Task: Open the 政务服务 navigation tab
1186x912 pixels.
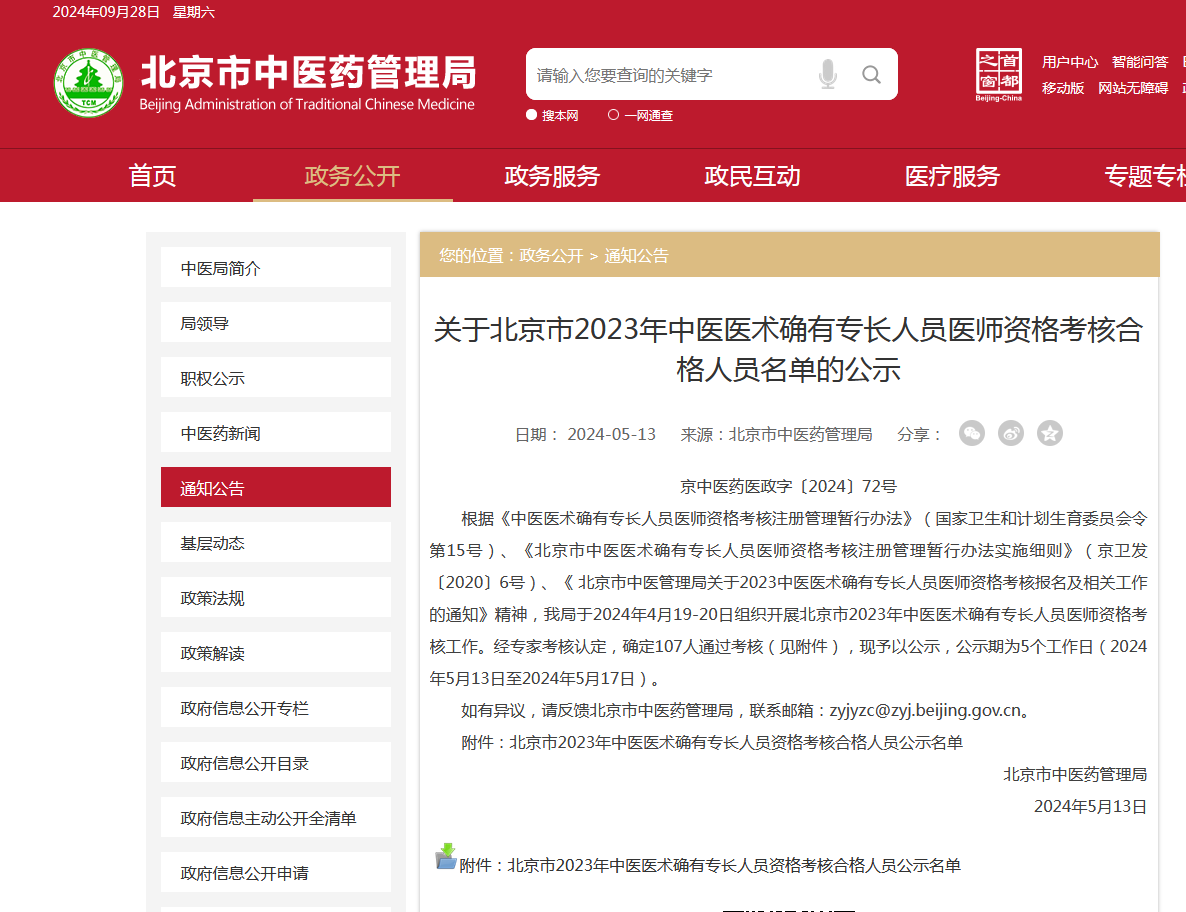Action: [x=552, y=176]
